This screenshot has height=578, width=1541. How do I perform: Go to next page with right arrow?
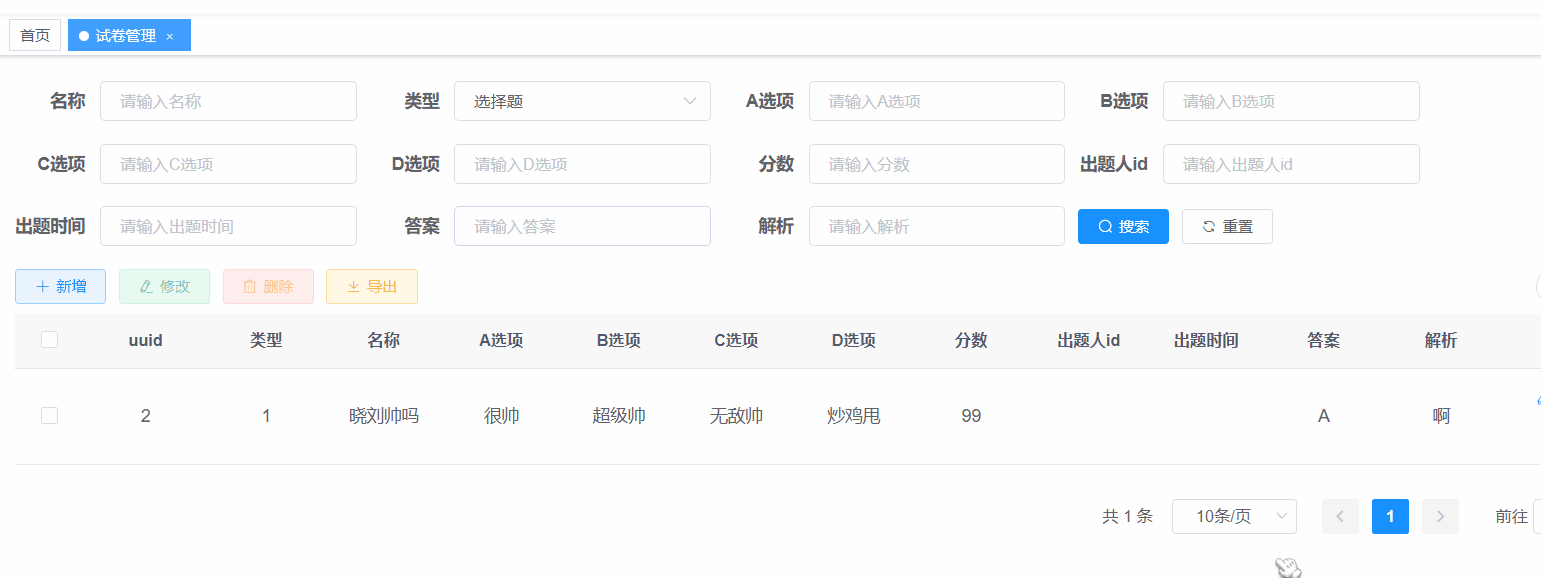tap(1440, 516)
